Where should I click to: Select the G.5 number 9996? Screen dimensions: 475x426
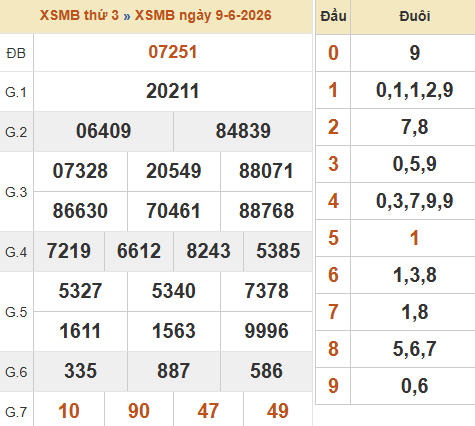(x=266, y=331)
